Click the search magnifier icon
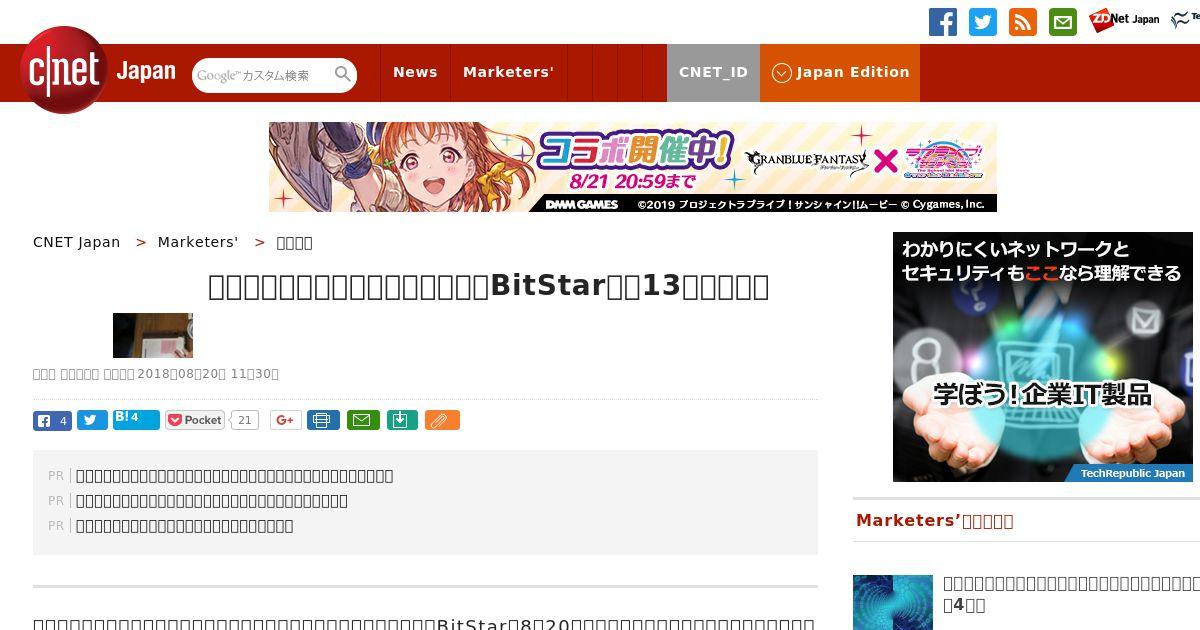The width and height of the screenshot is (1200, 630). (x=343, y=75)
